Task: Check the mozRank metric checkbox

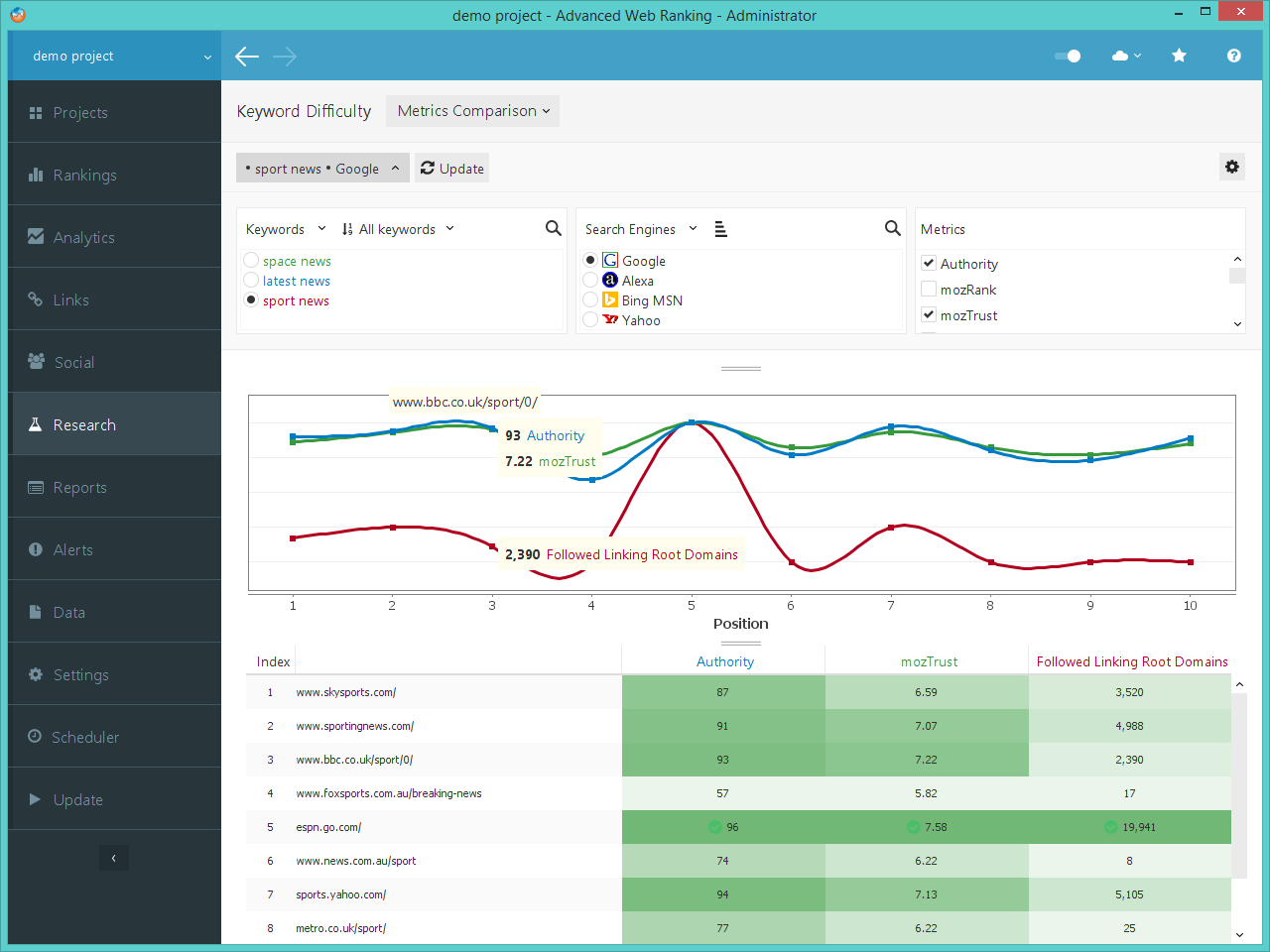Action: [x=929, y=289]
